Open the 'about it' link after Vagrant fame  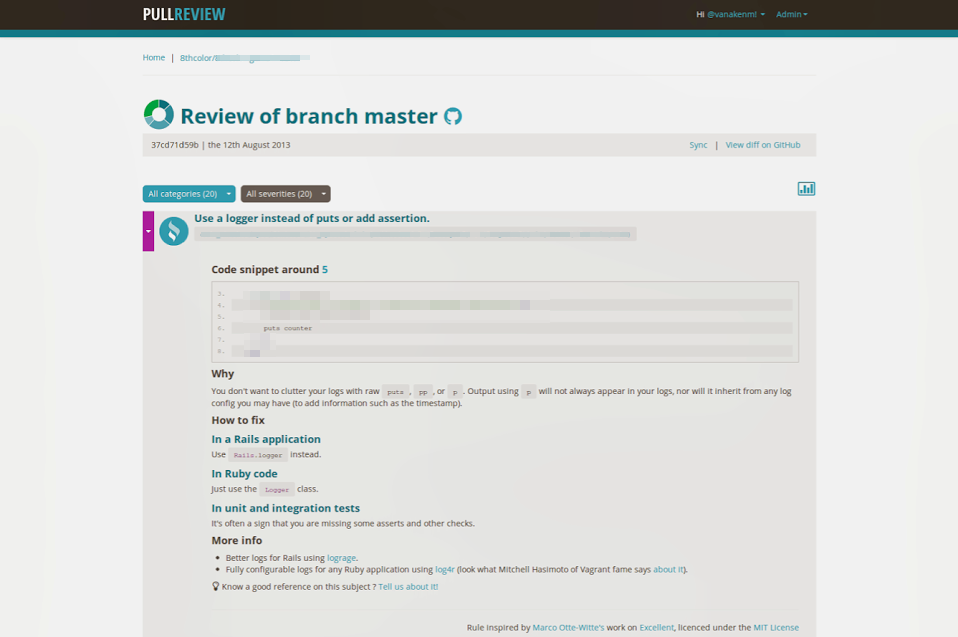668,569
